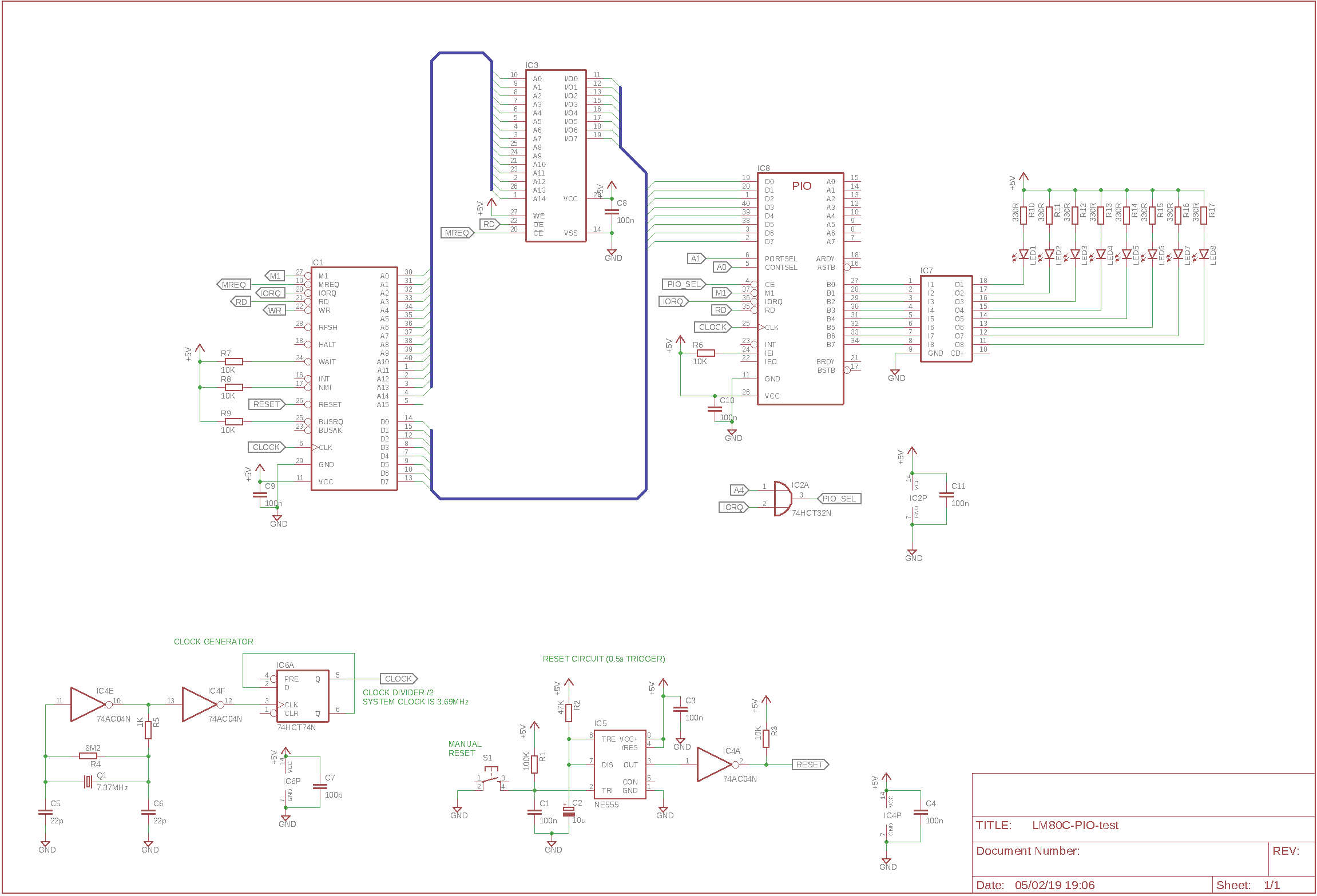The height and width of the screenshot is (896, 1317).
Task: Click the LM80C-PIO-test title text
Action: [x=1075, y=825]
